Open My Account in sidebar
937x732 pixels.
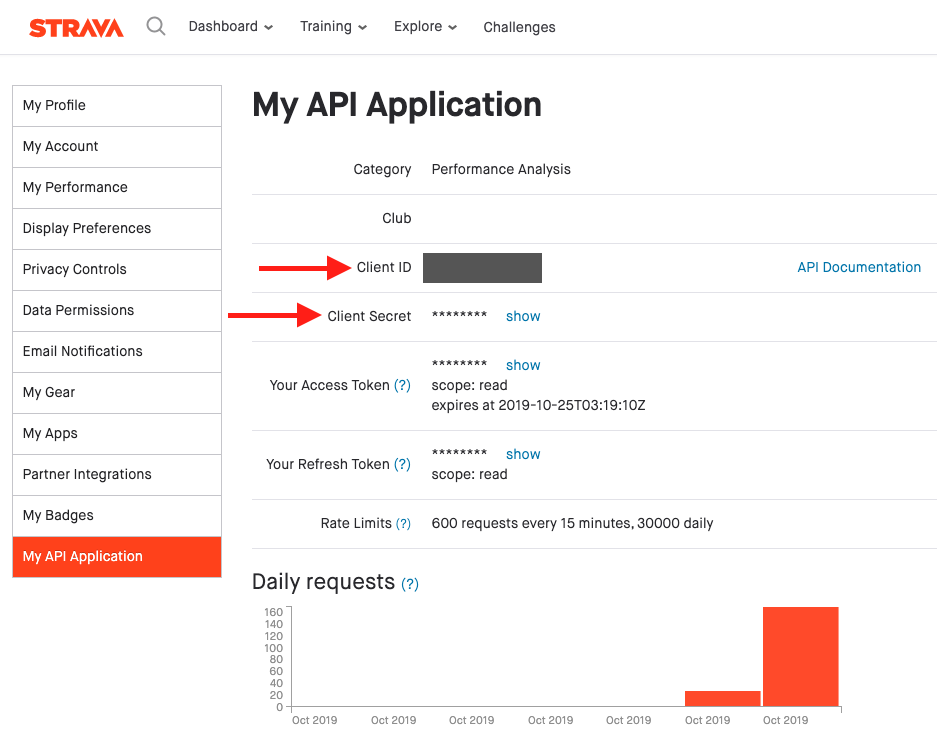117,146
